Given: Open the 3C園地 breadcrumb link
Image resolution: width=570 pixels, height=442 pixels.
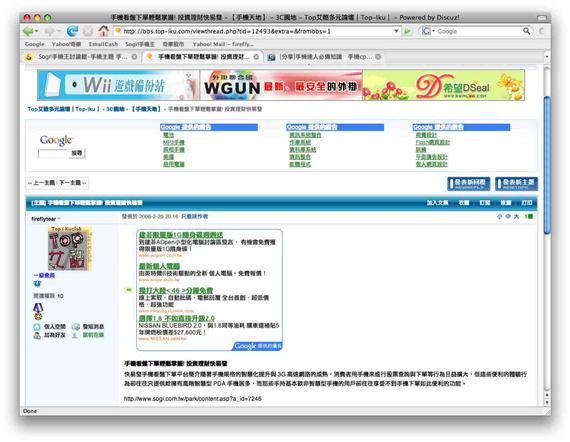Looking at the screenshot, I should point(115,109).
